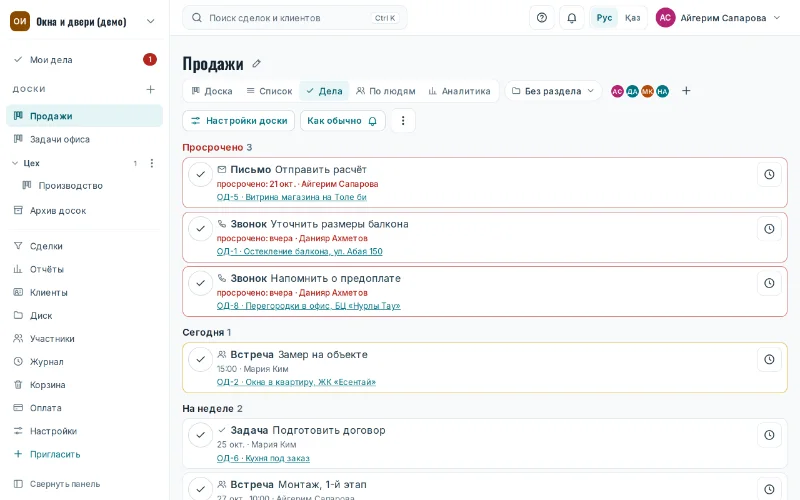Viewport: 800px width, 500px height.
Task: Open Участники in the sidebar
Action: point(84,339)
